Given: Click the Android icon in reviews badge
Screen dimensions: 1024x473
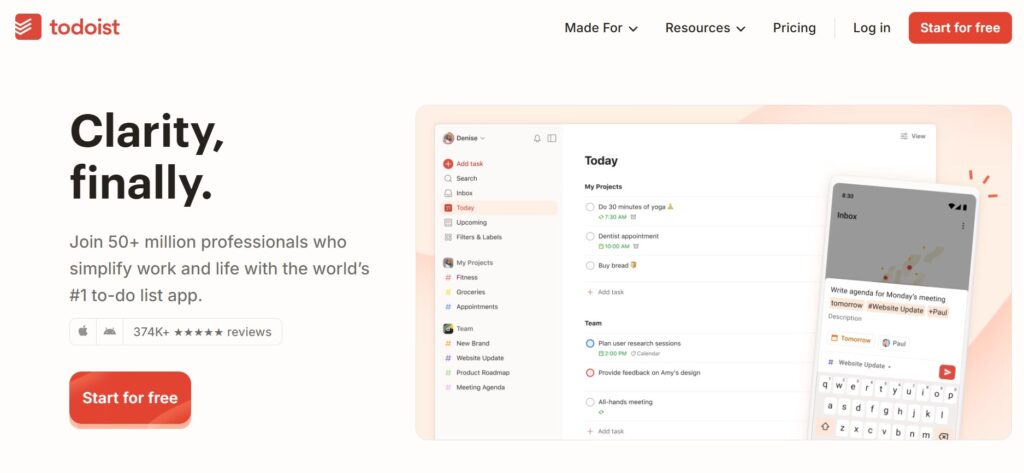Looking at the screenshot, I should 110,332.
